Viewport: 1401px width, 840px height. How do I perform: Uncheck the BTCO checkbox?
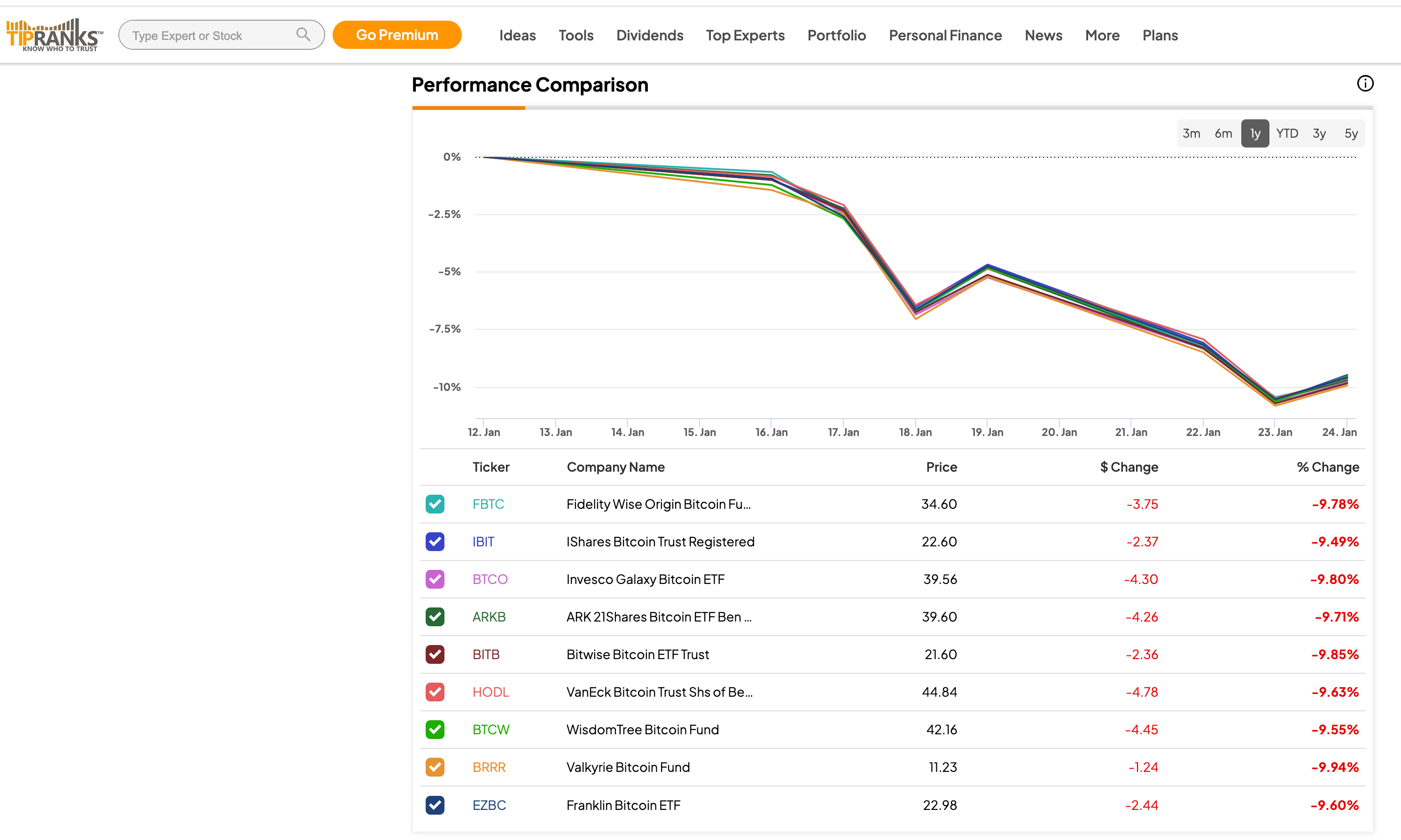(x=435, y=579)
